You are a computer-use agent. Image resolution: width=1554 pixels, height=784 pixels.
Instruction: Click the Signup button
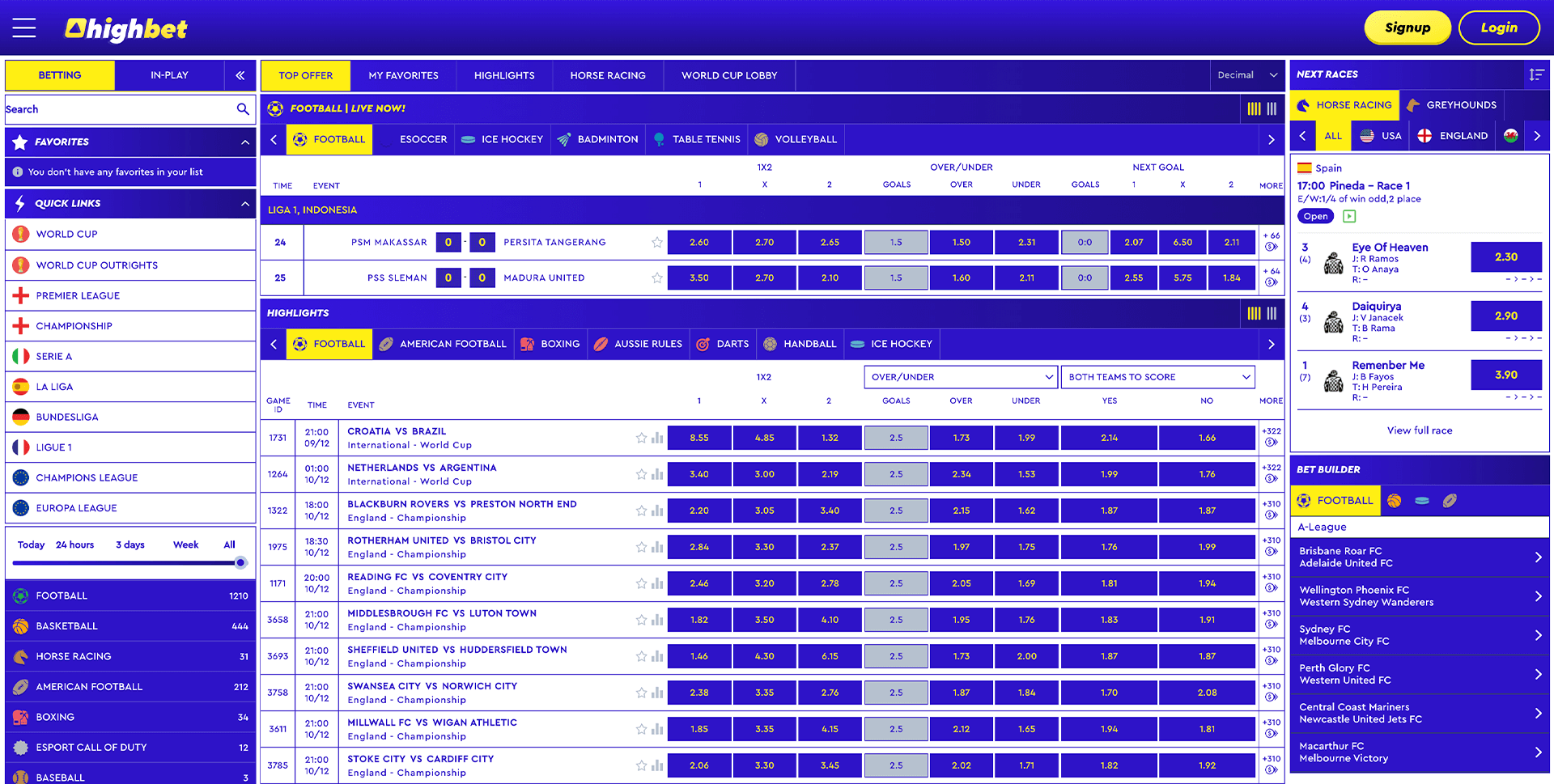[x=1408, y=28]
